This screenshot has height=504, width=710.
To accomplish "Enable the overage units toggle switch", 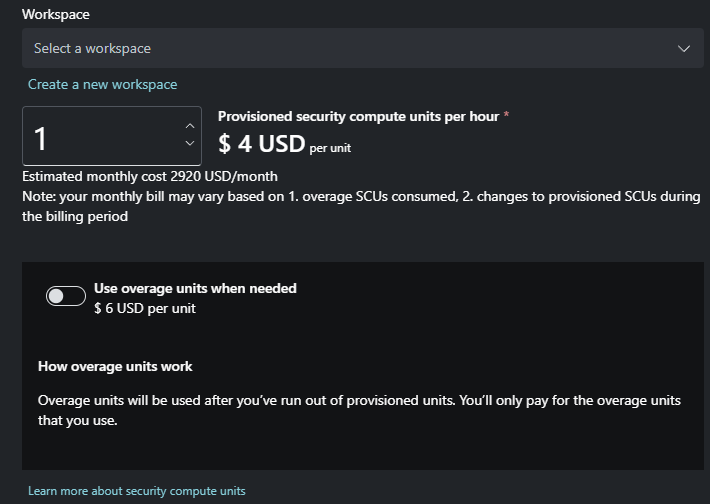I will pos(65,296).
